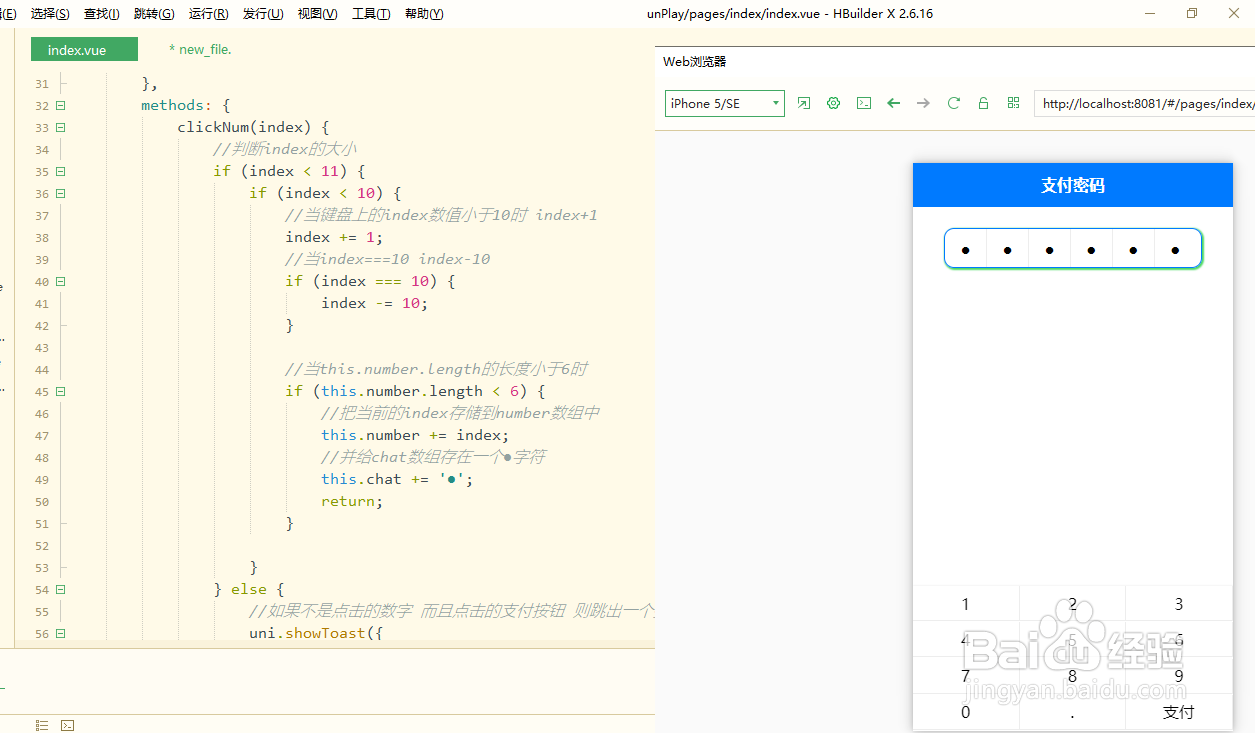This screenshot has height=733, width=1255.
Task: Click the localhost URL address field
Action: tap(1144, 103)
